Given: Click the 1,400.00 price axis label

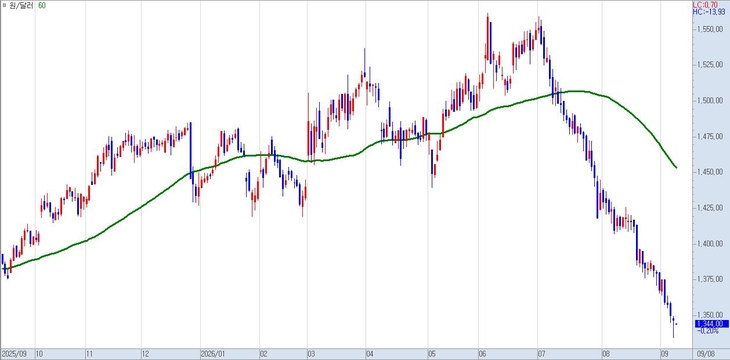Looking at the screenshot, I should pyautogui.click(x=710, y=243).
